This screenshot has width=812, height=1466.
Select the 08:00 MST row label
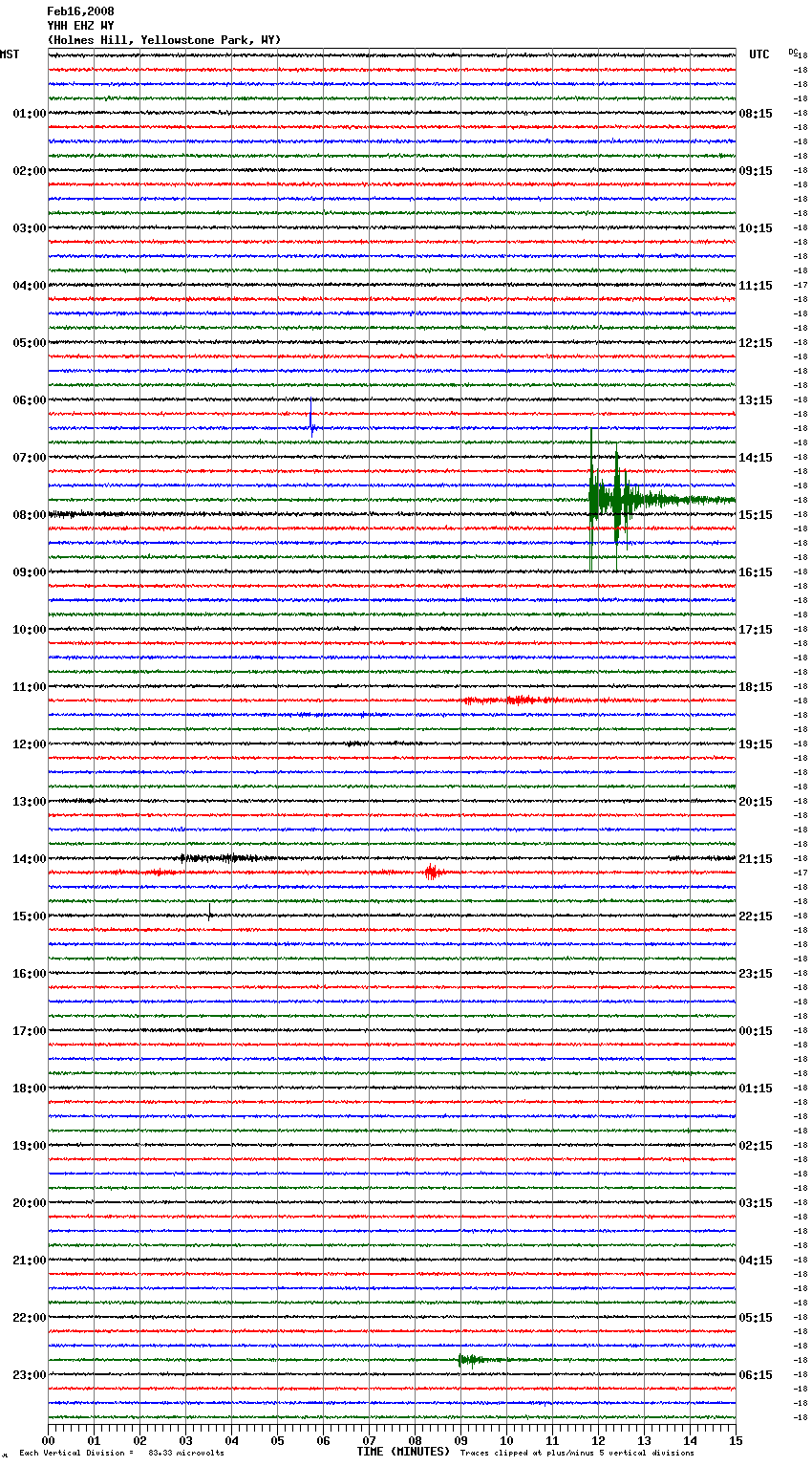point(30,515)
